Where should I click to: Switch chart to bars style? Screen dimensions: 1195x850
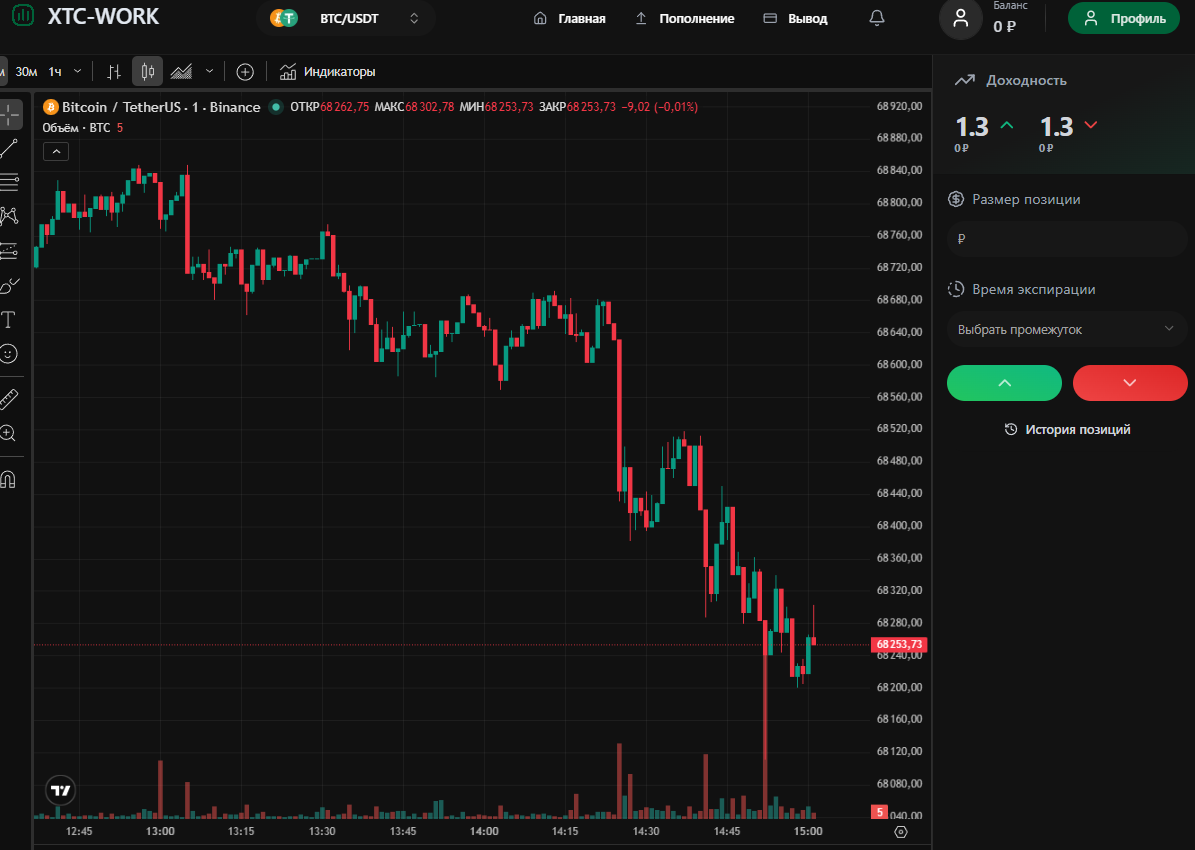(114, 71)
